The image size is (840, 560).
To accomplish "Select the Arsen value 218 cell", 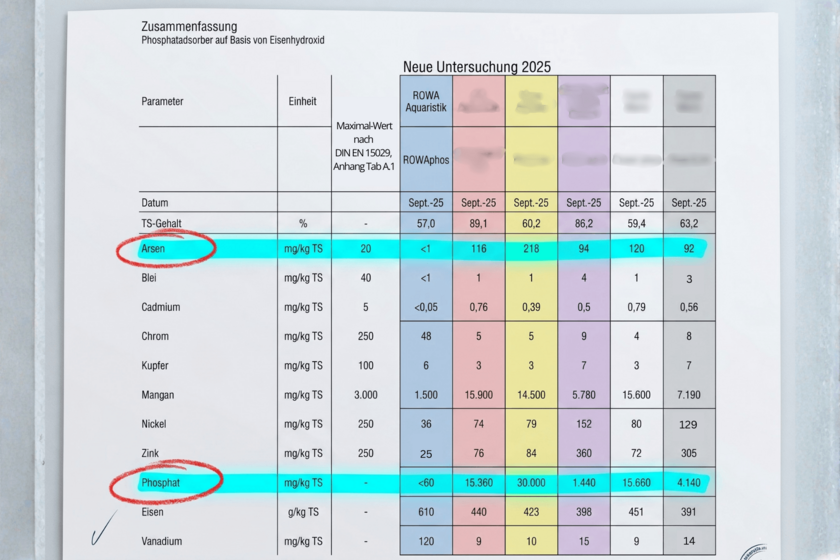I will click(x=531, y=249).
